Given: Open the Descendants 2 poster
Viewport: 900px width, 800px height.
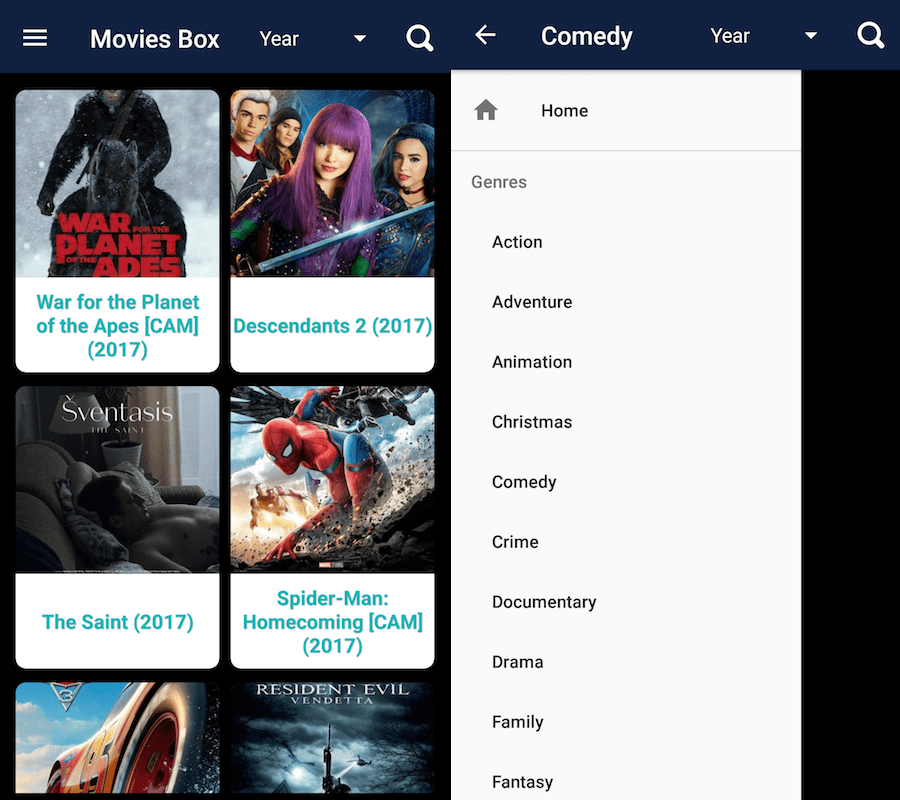Looking at the screenshot, I should click(x=332, y=183).
